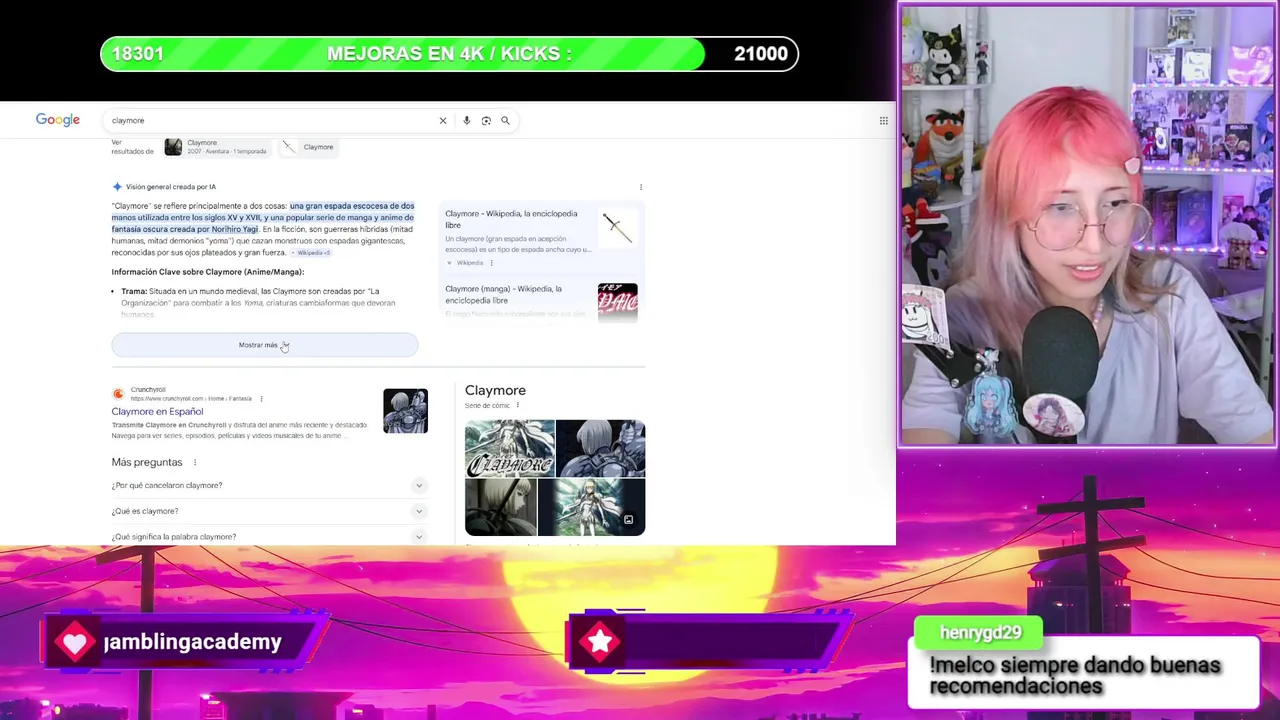Click 'Visión general creada por IA' label
This screenshot has height=720, width=1280.
click(171, 187)
